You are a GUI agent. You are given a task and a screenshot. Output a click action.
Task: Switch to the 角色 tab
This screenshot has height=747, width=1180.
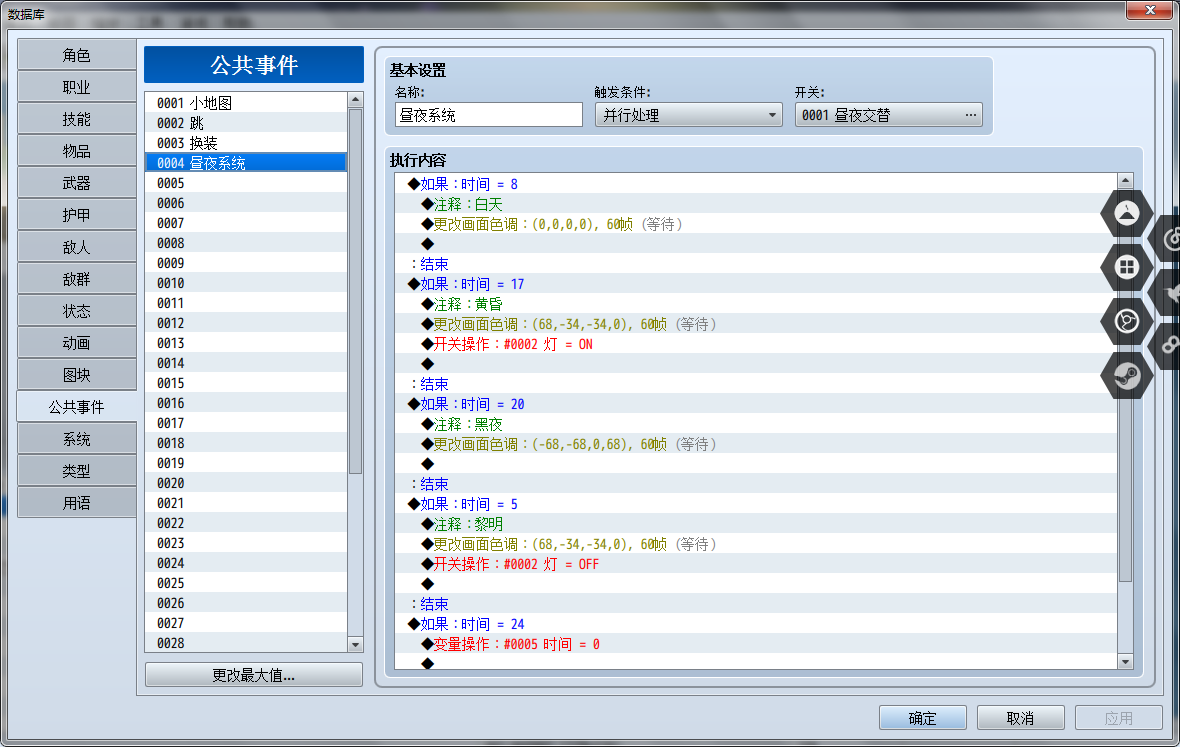click(x=76, y=56)
